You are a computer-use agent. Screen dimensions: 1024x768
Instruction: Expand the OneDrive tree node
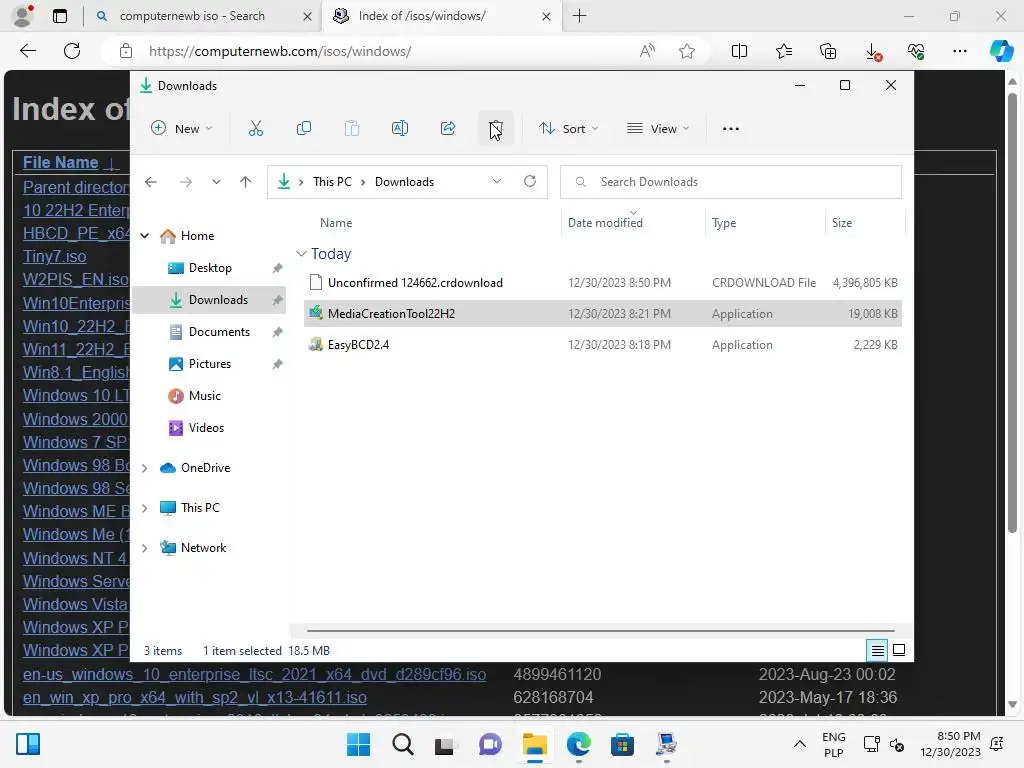[x=145, y=468]
